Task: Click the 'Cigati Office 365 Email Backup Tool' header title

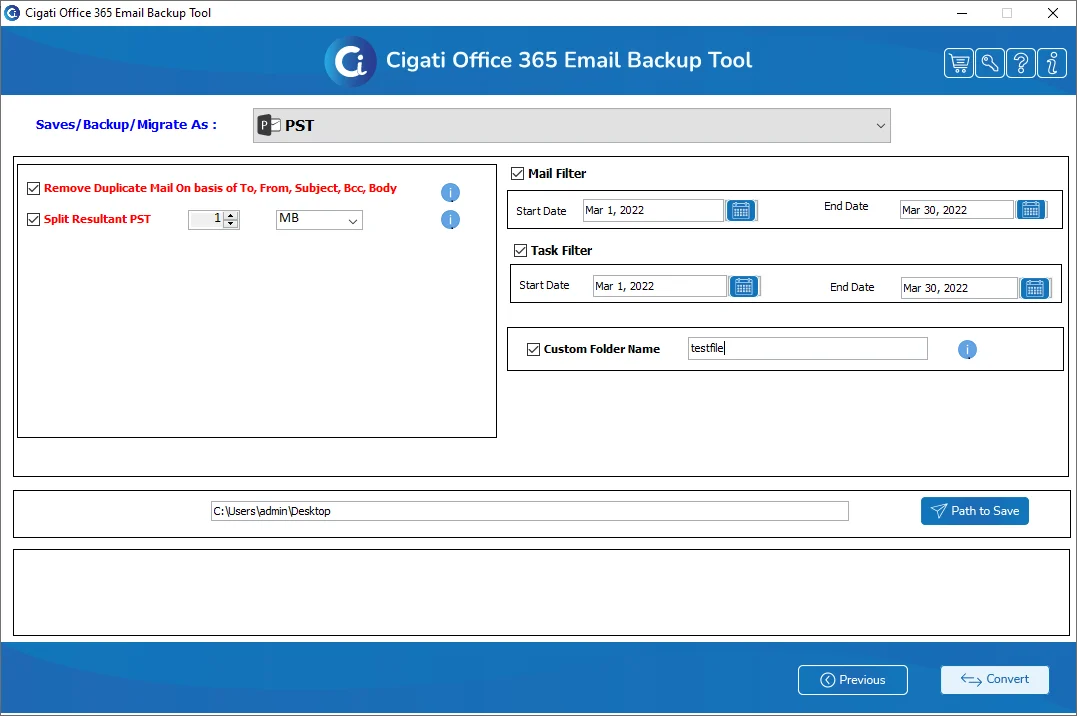Action: coord(569,60)
